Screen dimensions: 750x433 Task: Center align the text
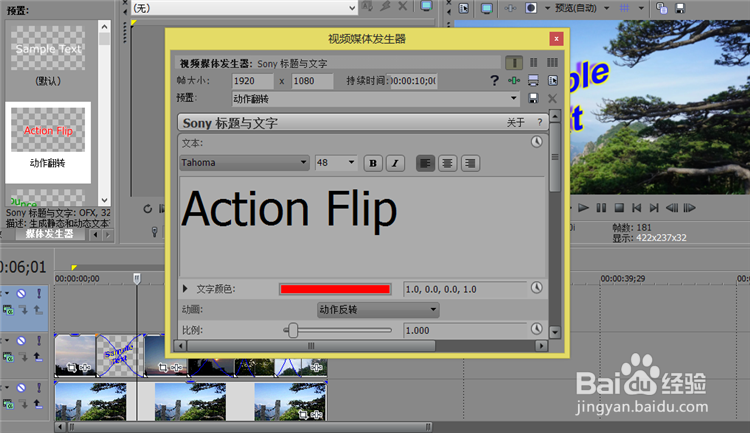point(447,163)
